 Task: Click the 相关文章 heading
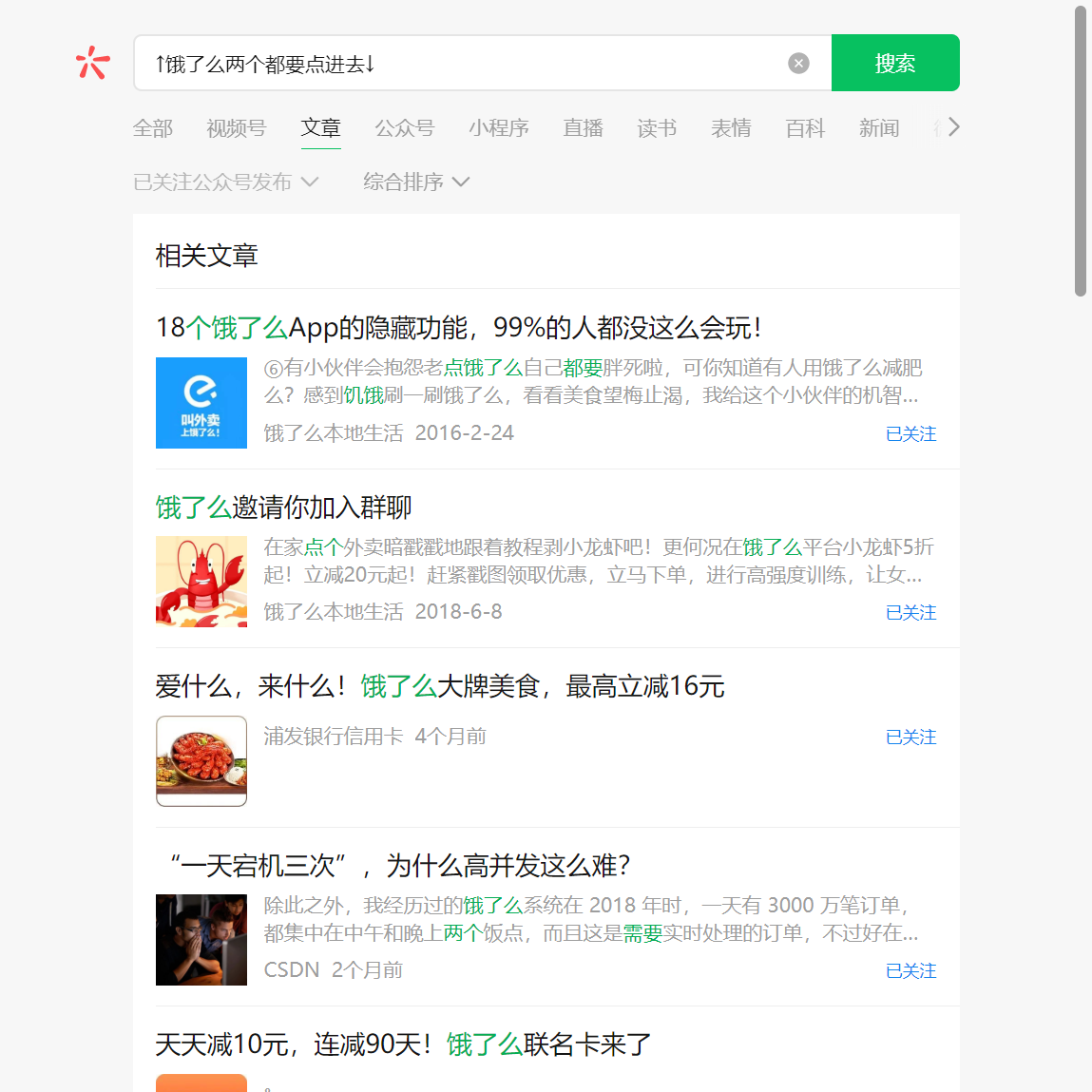[x=206, y=256]
